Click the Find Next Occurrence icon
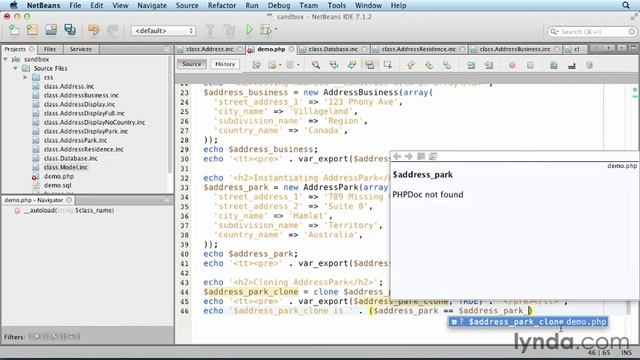 tap(352, 65)
